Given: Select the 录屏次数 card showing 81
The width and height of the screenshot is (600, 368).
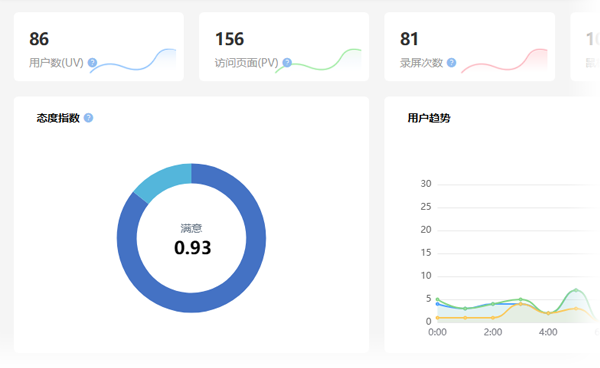Looking at the screenshot, I should [x=470, y=47].
